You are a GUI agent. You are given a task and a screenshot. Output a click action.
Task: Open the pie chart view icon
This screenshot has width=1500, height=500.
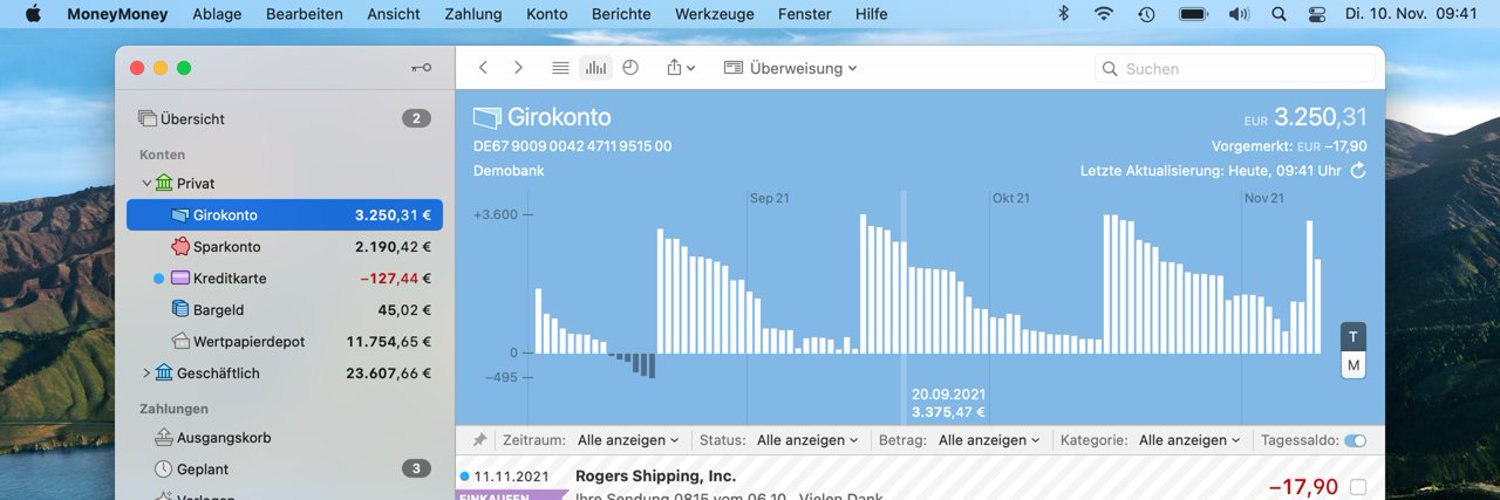pos(630,68)
